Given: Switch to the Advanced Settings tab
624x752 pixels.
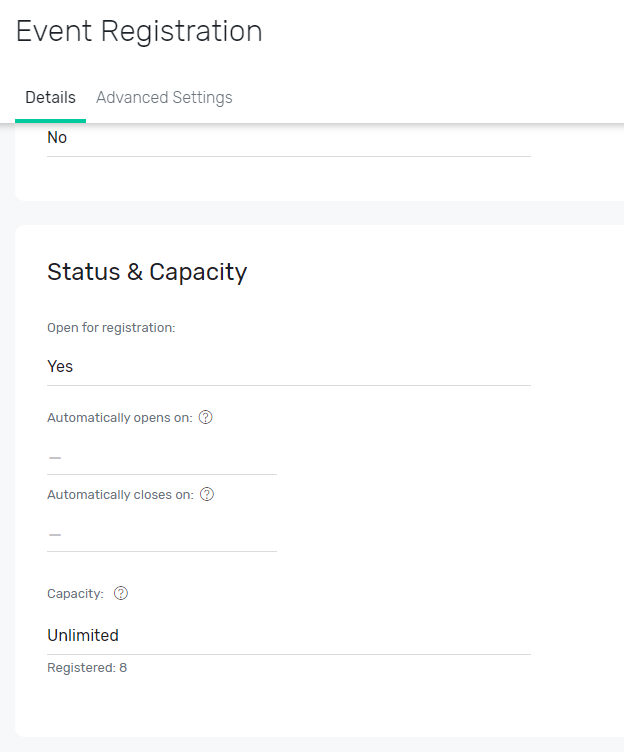Looking at the screenshot, I should (x=164, y=98).
